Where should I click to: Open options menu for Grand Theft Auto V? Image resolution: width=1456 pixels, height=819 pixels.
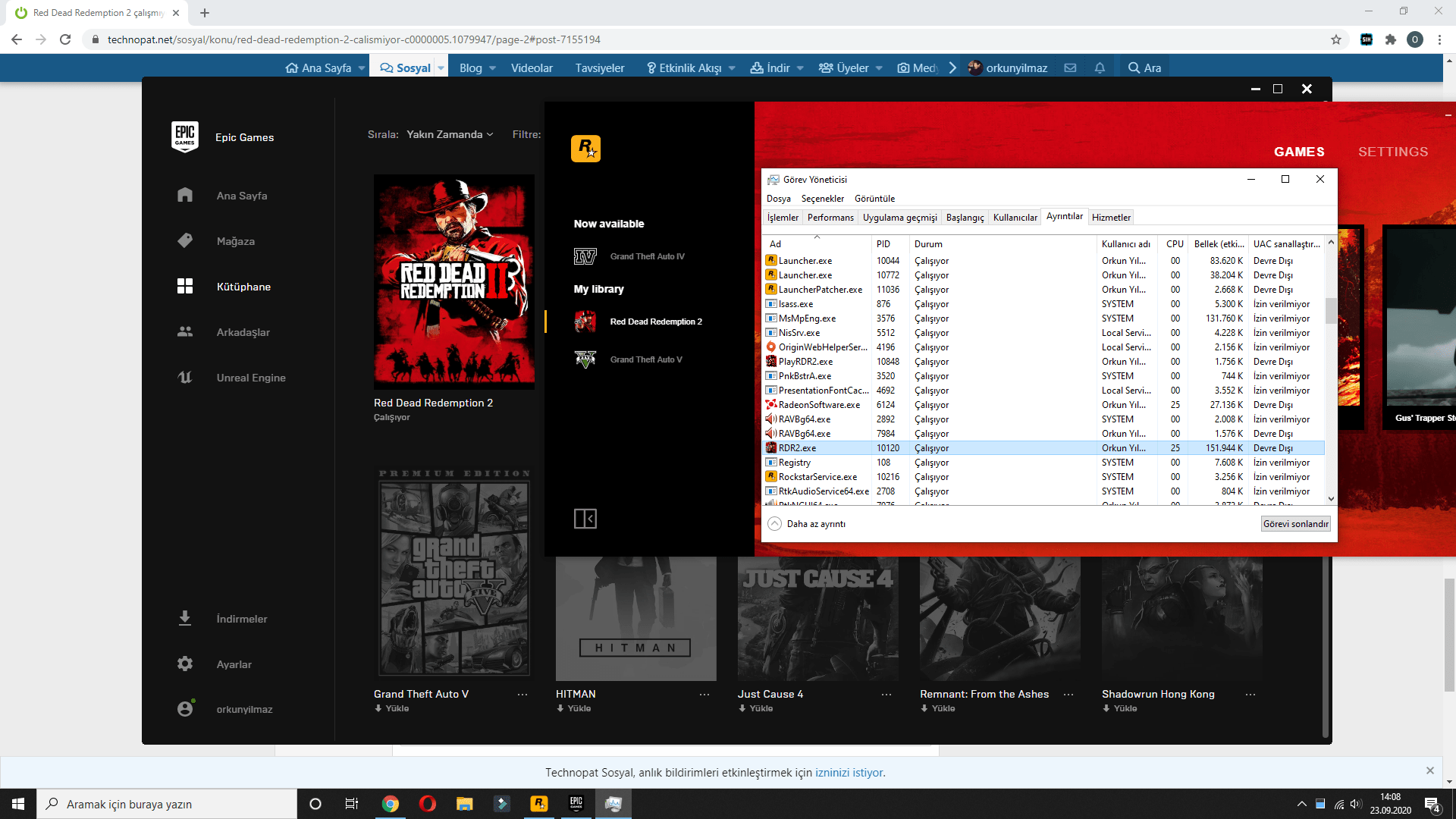[522, 695]
